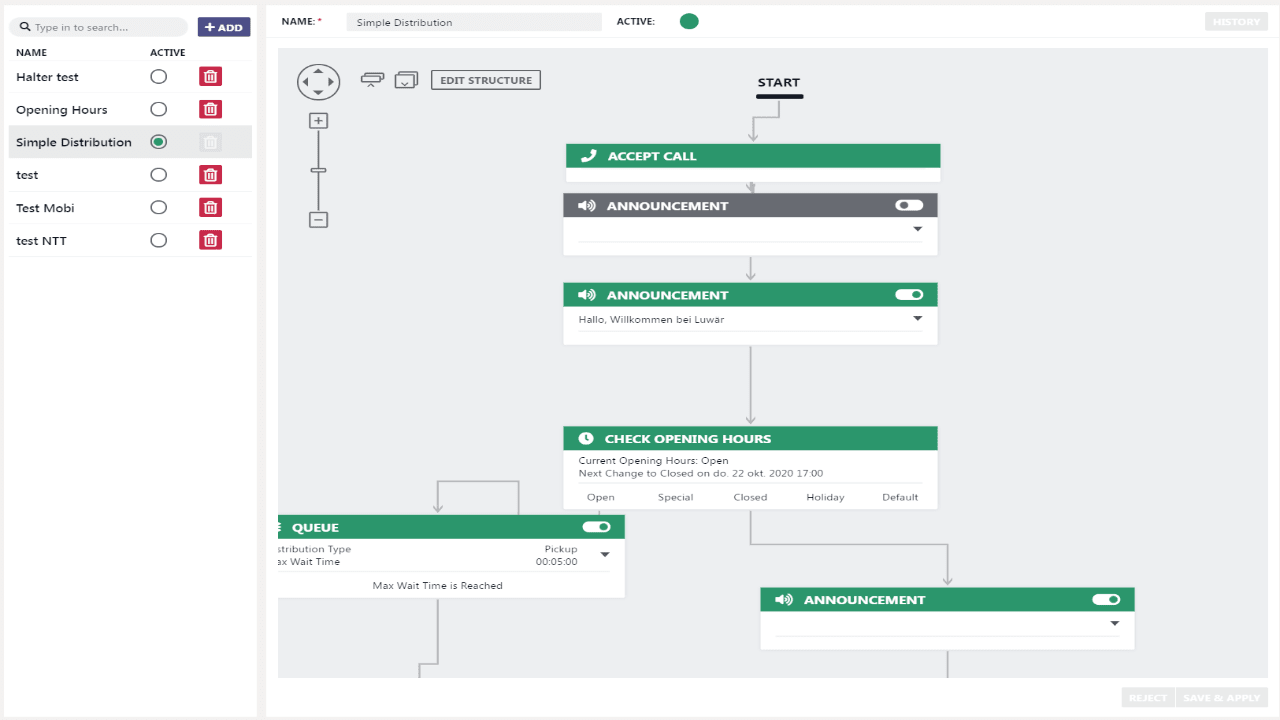Zoom out with the minus icon
The width and height of the screenshot is (1280, 720).
(x=318, y=220)
